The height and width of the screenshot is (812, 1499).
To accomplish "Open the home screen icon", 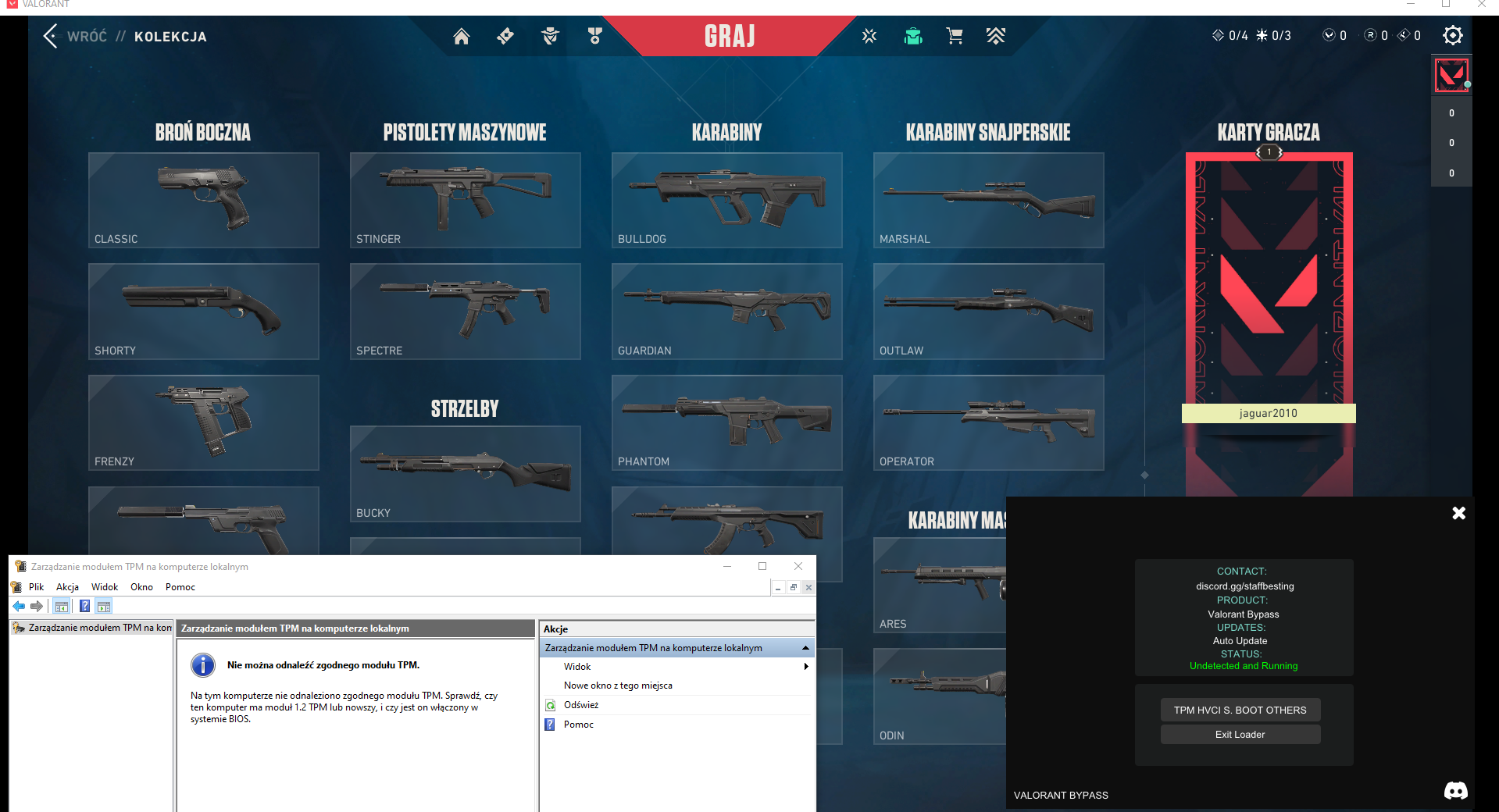I will 461,36.
